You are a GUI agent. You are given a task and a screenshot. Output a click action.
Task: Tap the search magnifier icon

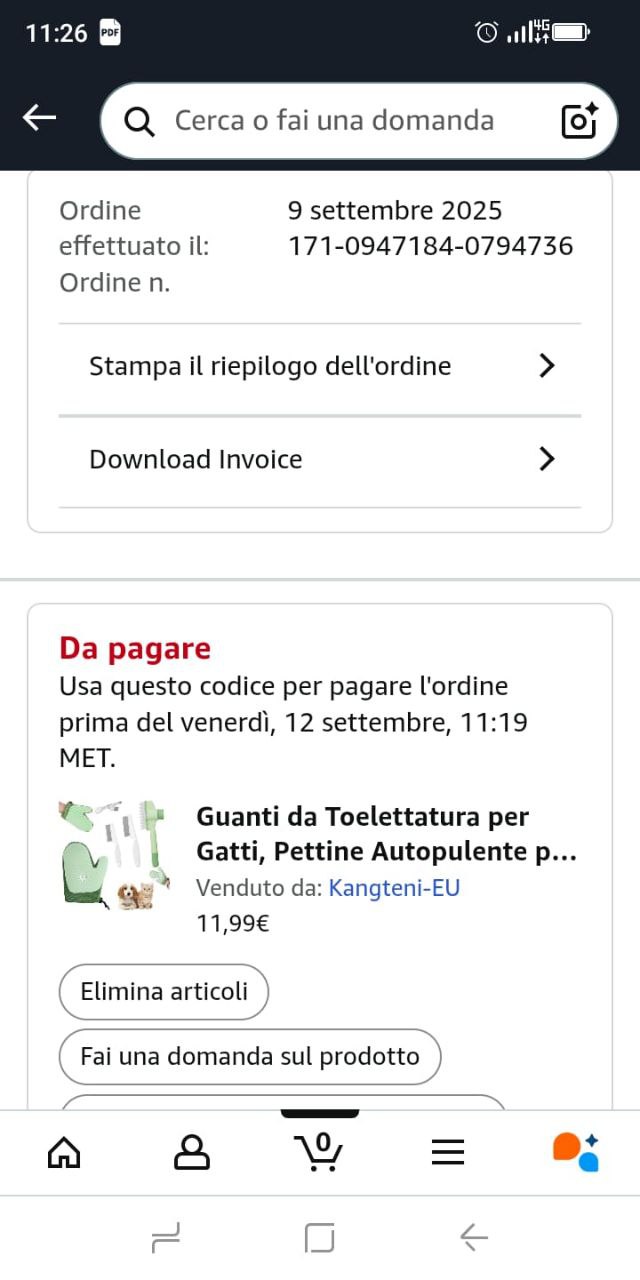(x=140, y=122)
